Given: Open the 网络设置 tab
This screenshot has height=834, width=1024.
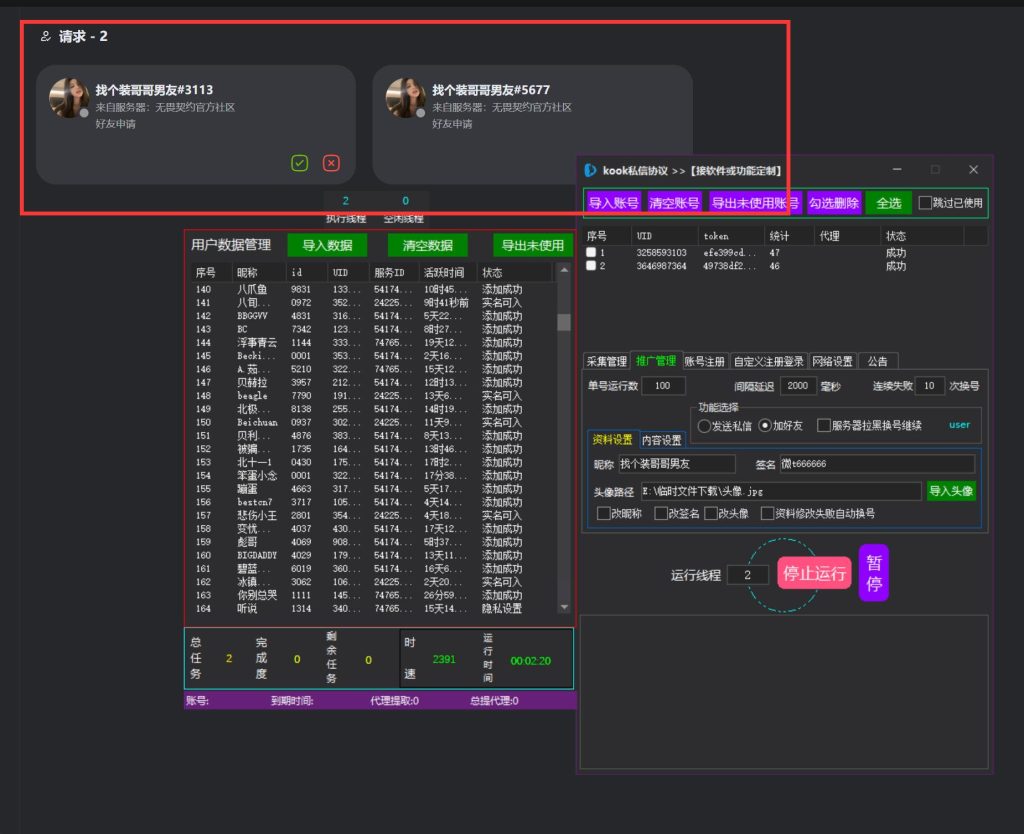Looking at the screenshot, I should coord(832,361).
